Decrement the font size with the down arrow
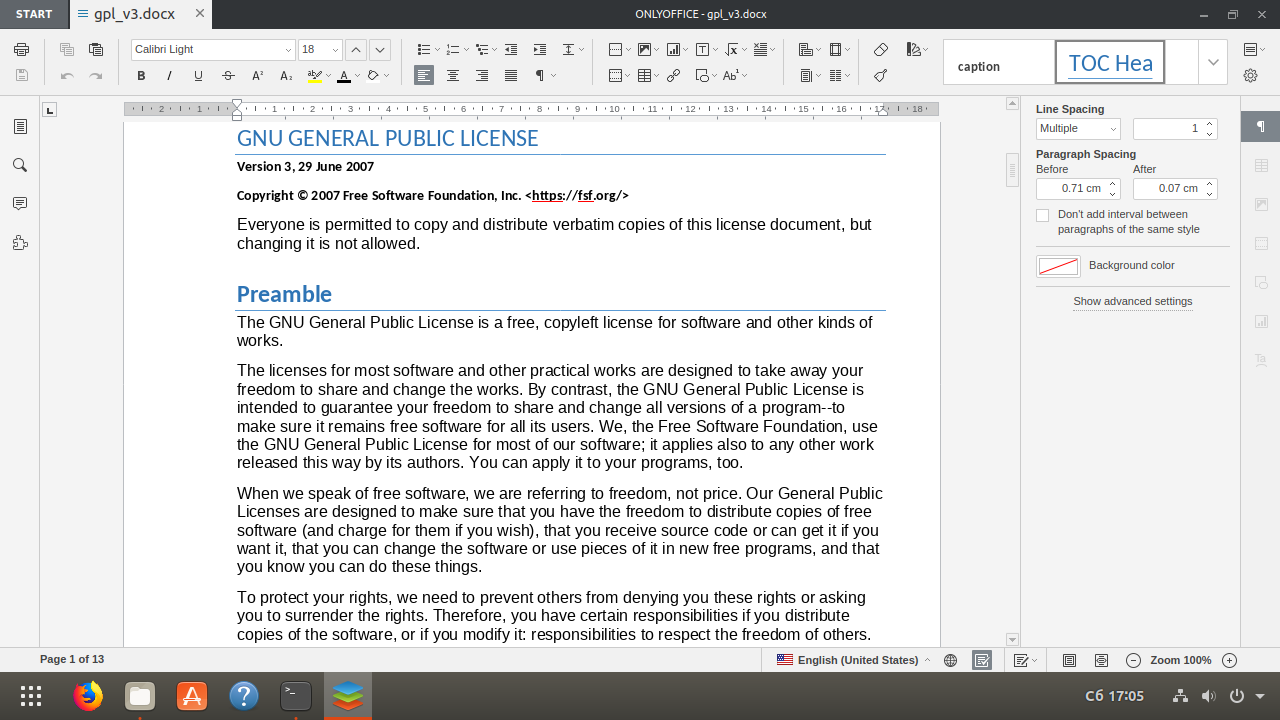This screenshot has width=1280, height=720. tap(379, 49)
